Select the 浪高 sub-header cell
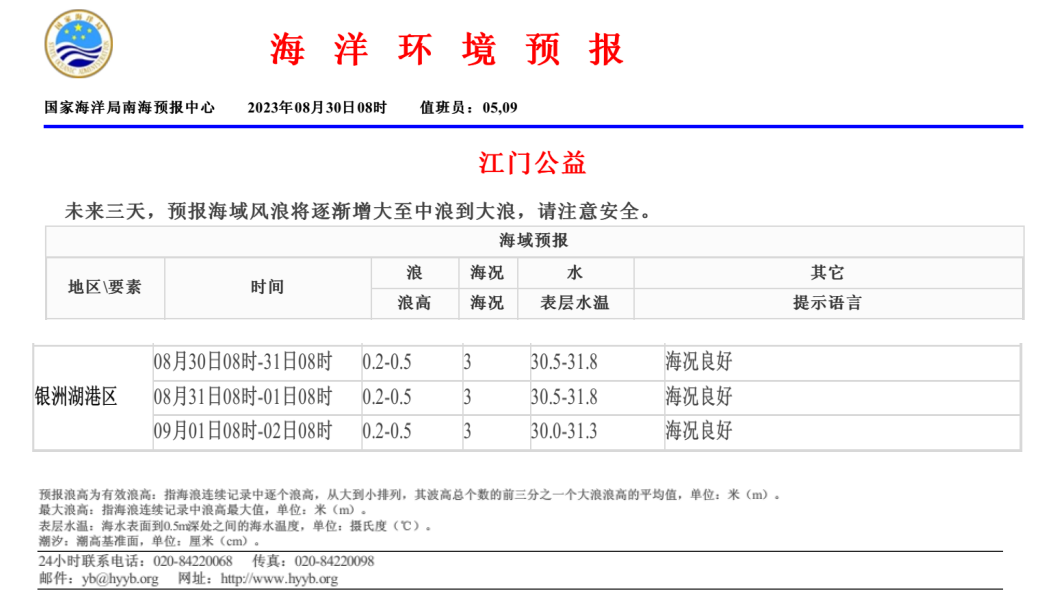Screen dimensions: 1062x611 (414, 303)
